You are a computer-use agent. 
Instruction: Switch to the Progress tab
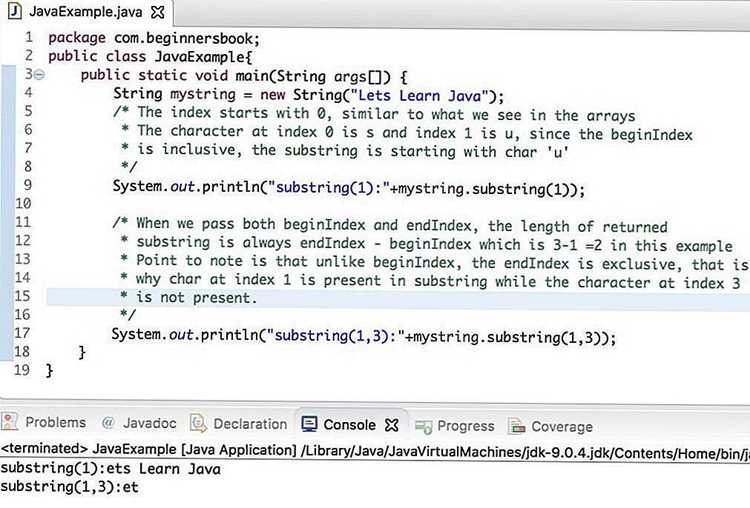[455, 426]
